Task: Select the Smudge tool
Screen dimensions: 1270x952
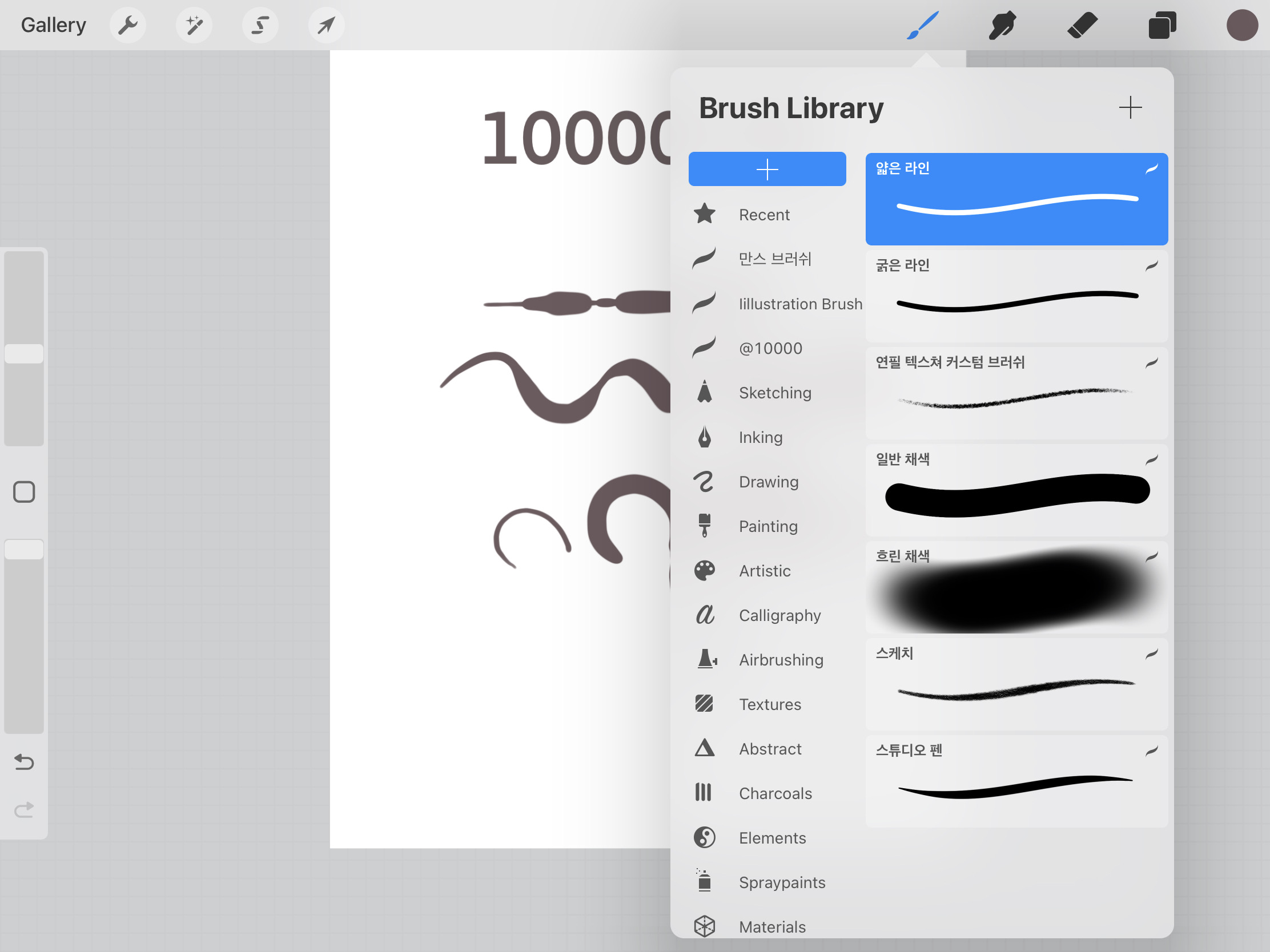Action: [1002, 25]
